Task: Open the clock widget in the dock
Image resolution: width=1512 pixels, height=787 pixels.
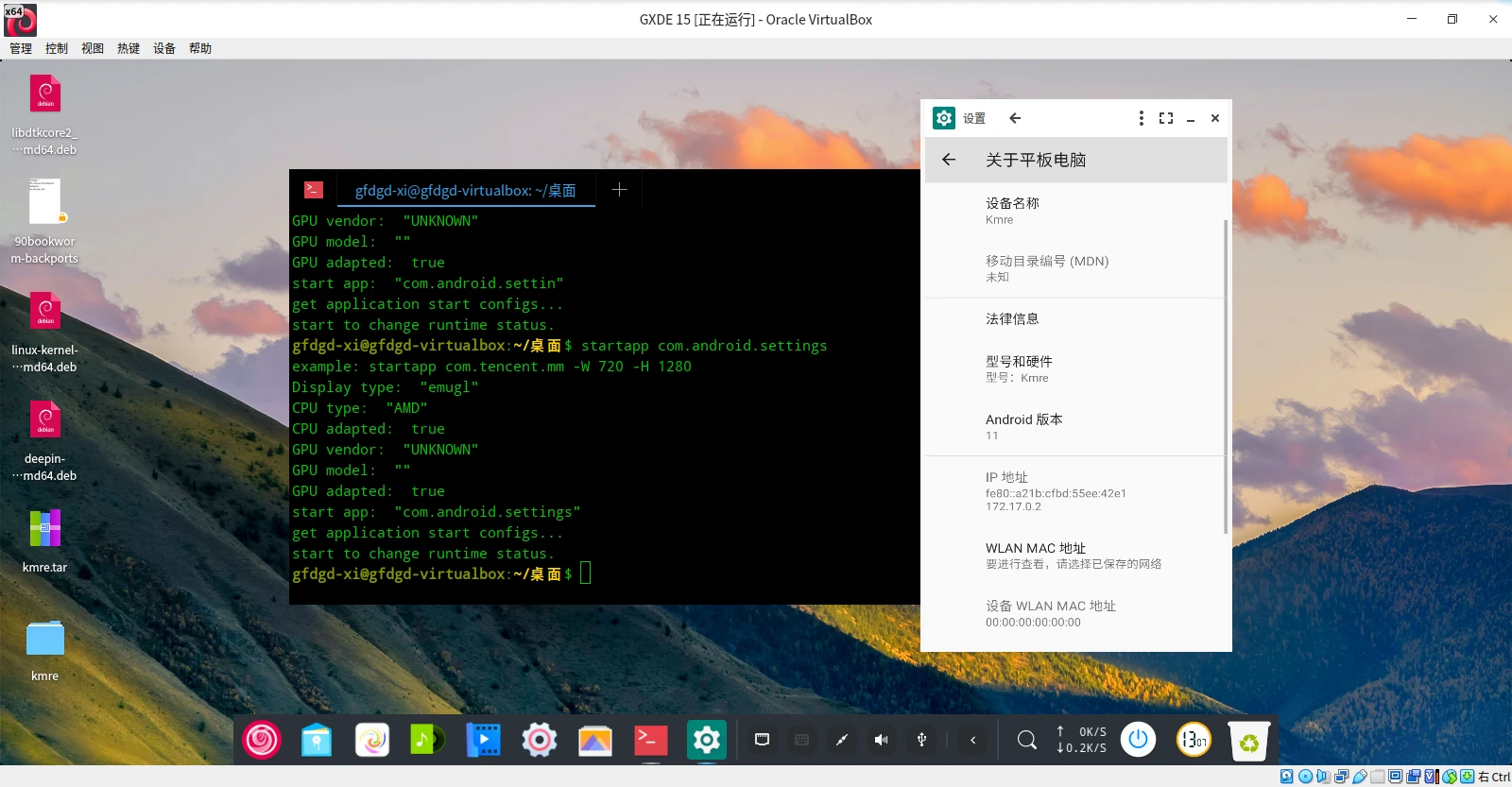Action: click(1194, 740)
